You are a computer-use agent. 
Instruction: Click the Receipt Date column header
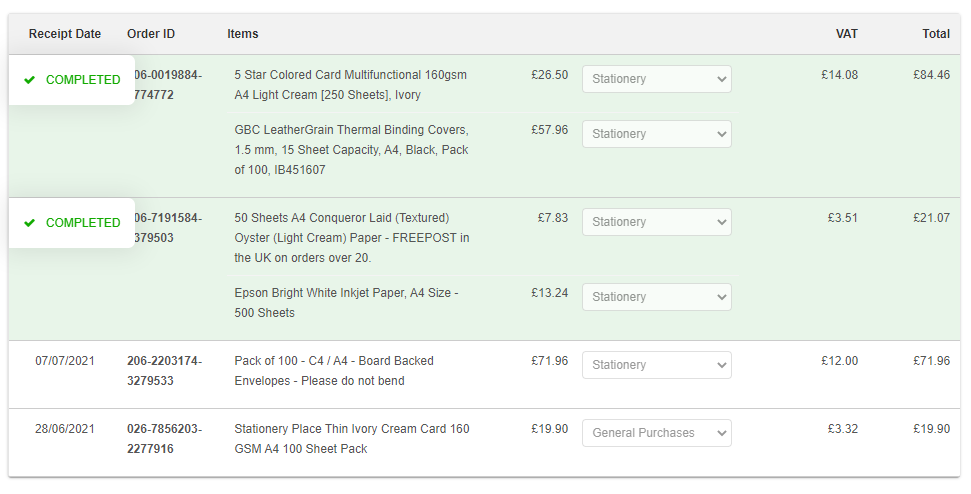pos(65,34)
